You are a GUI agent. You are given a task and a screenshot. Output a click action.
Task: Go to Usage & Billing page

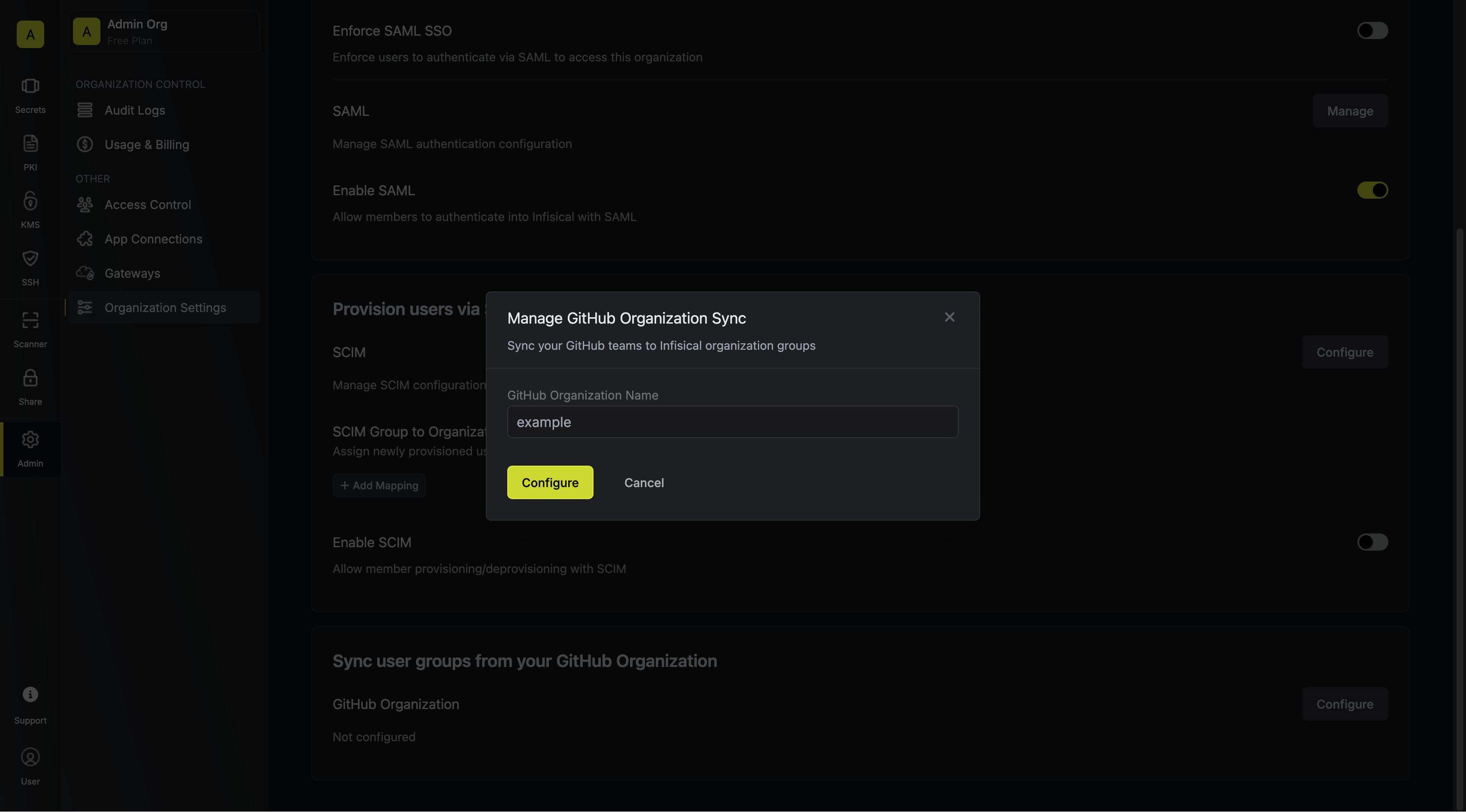(x=164, y=144)
